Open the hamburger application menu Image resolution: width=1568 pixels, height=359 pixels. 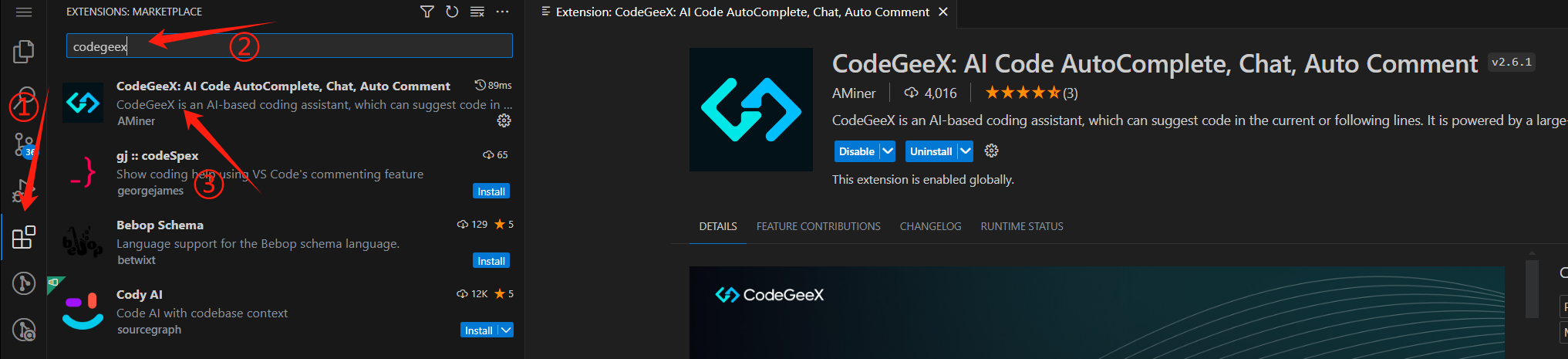(x=23, y=12)
